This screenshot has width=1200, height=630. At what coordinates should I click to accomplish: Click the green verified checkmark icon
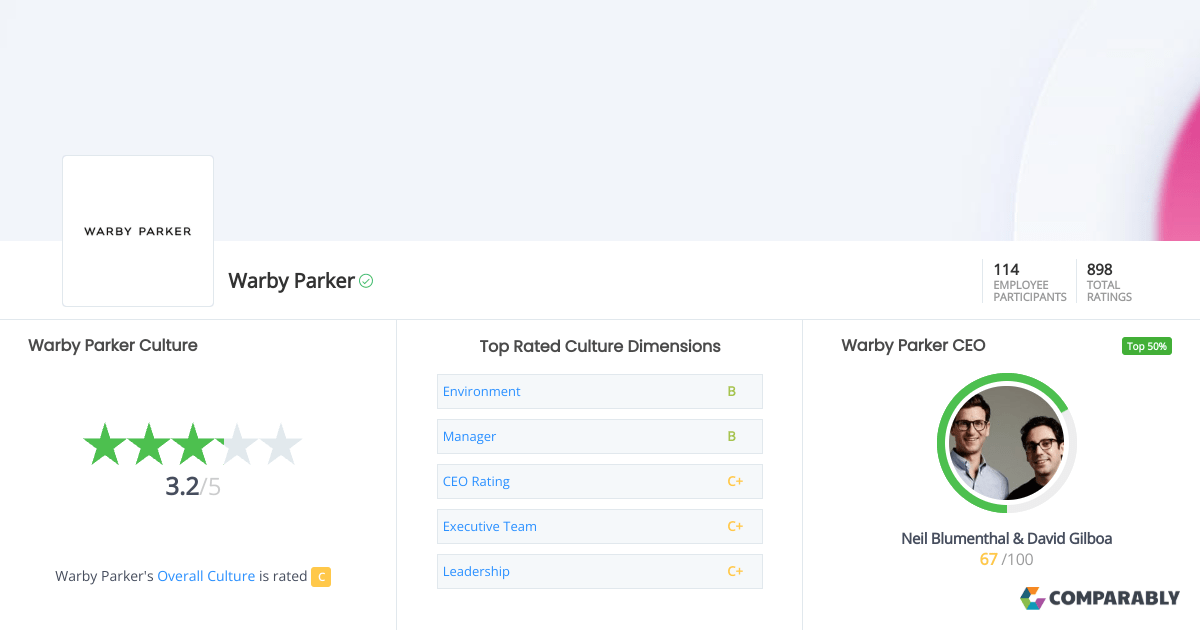366,281
